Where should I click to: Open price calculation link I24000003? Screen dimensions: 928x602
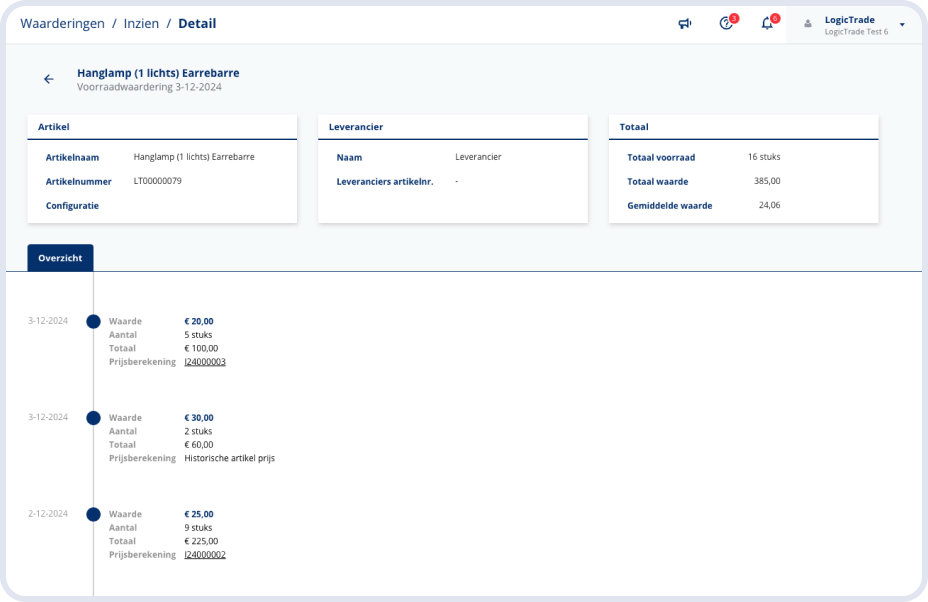[x=205, y=362]
